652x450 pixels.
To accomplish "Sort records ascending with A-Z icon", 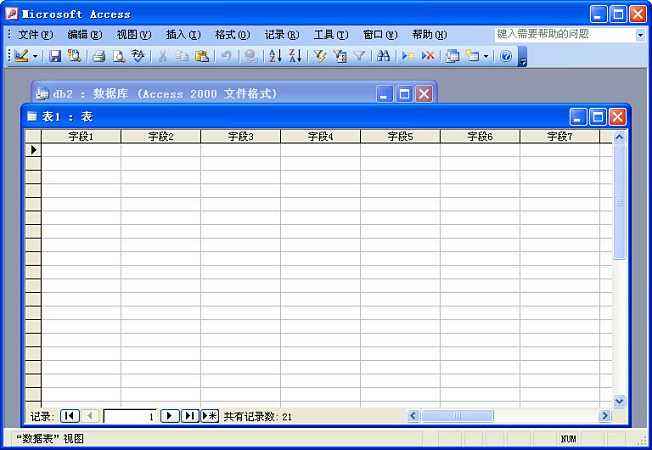I will 275,56.
